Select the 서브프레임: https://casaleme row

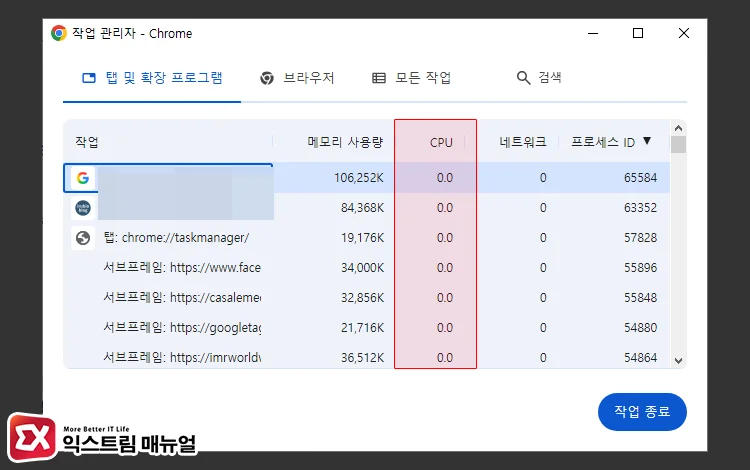(x=366, y=297)
